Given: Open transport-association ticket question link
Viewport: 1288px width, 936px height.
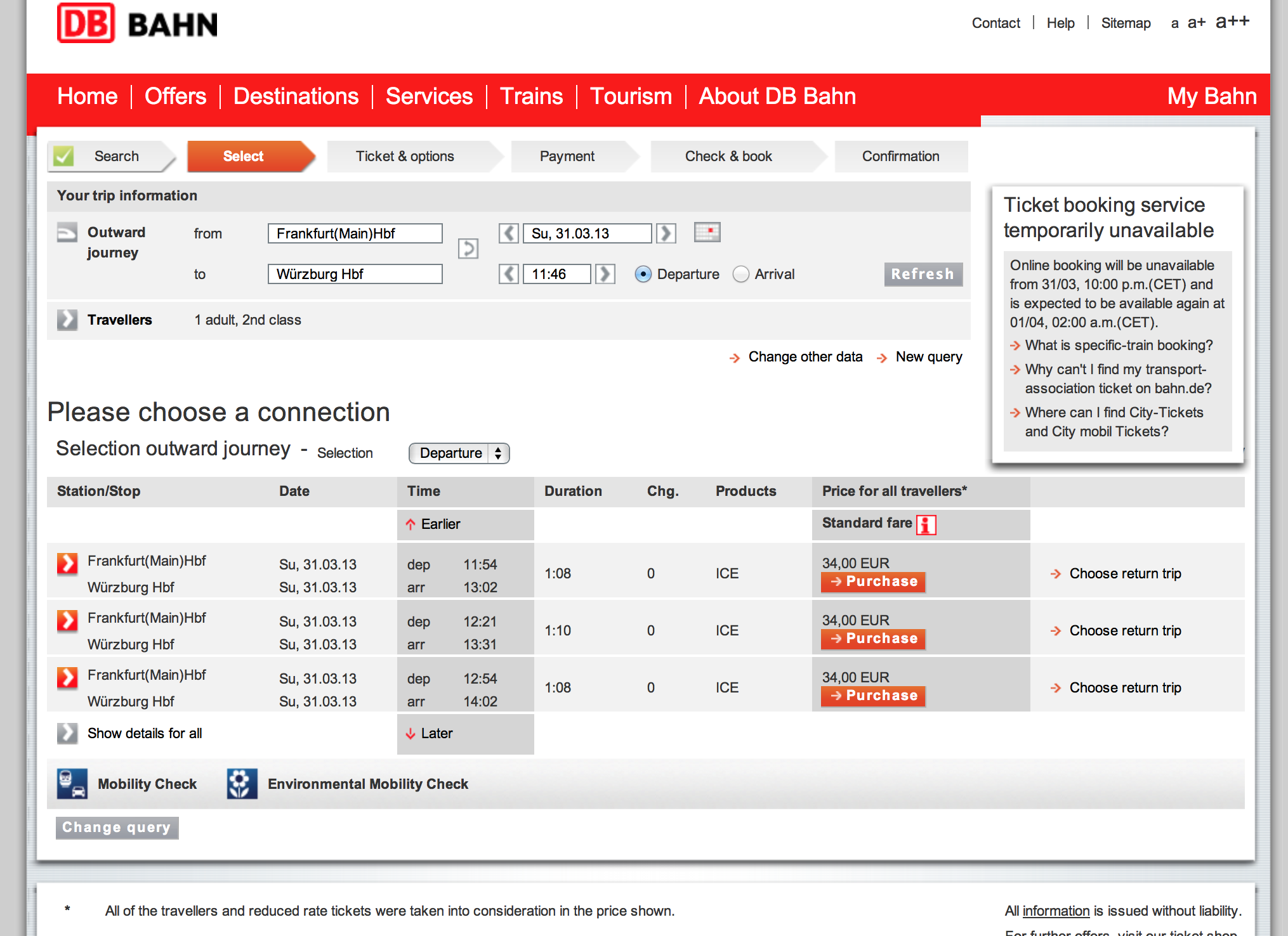Looking at the screenshot, I should click(x=1118, y=379).
